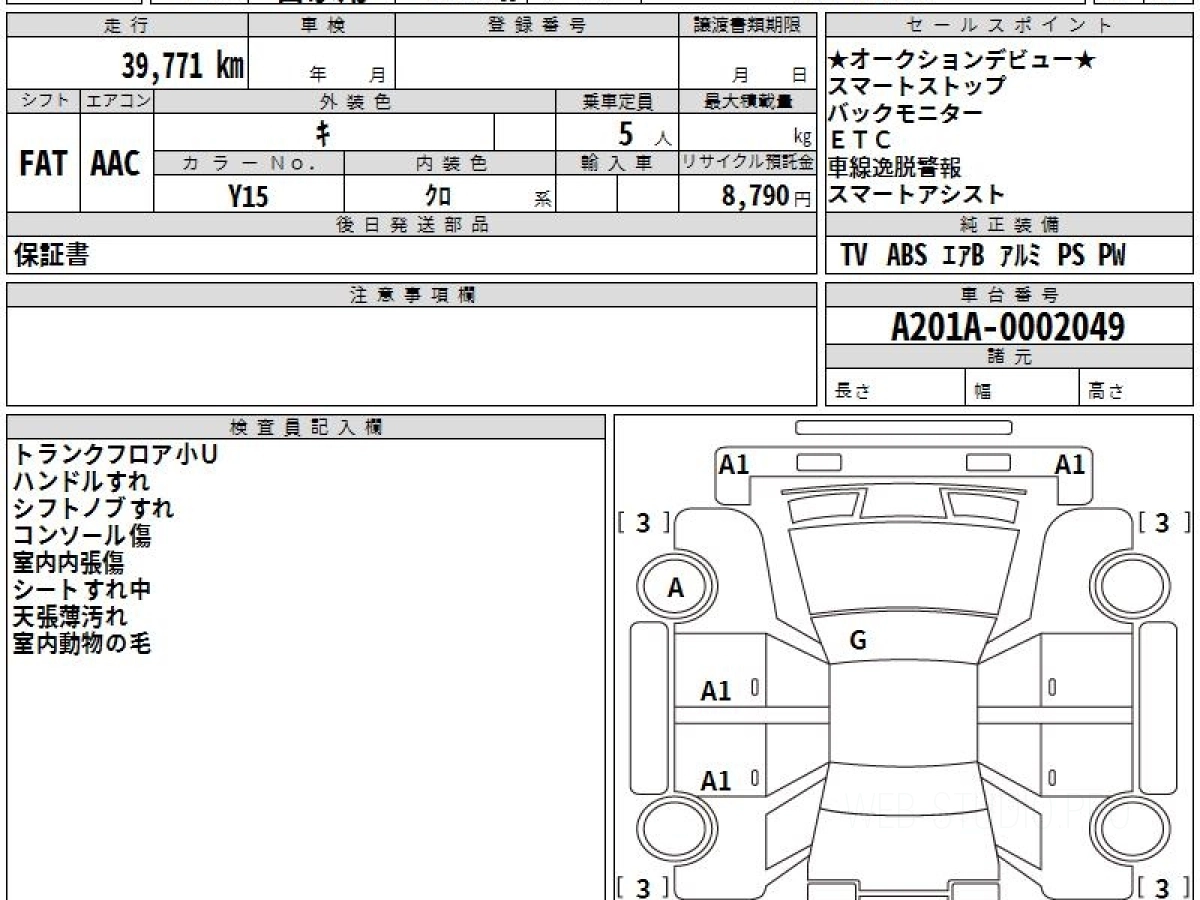This screenshot has width=1200, height=900.
Task: Select the A1 mark beside 保証書-side front bumper corner
Action: [734, 464]
